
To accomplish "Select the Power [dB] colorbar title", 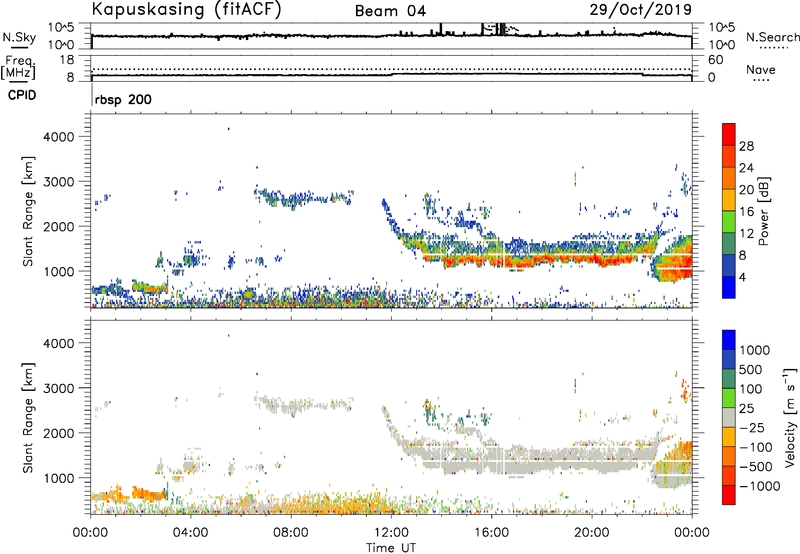I will 764,211.
